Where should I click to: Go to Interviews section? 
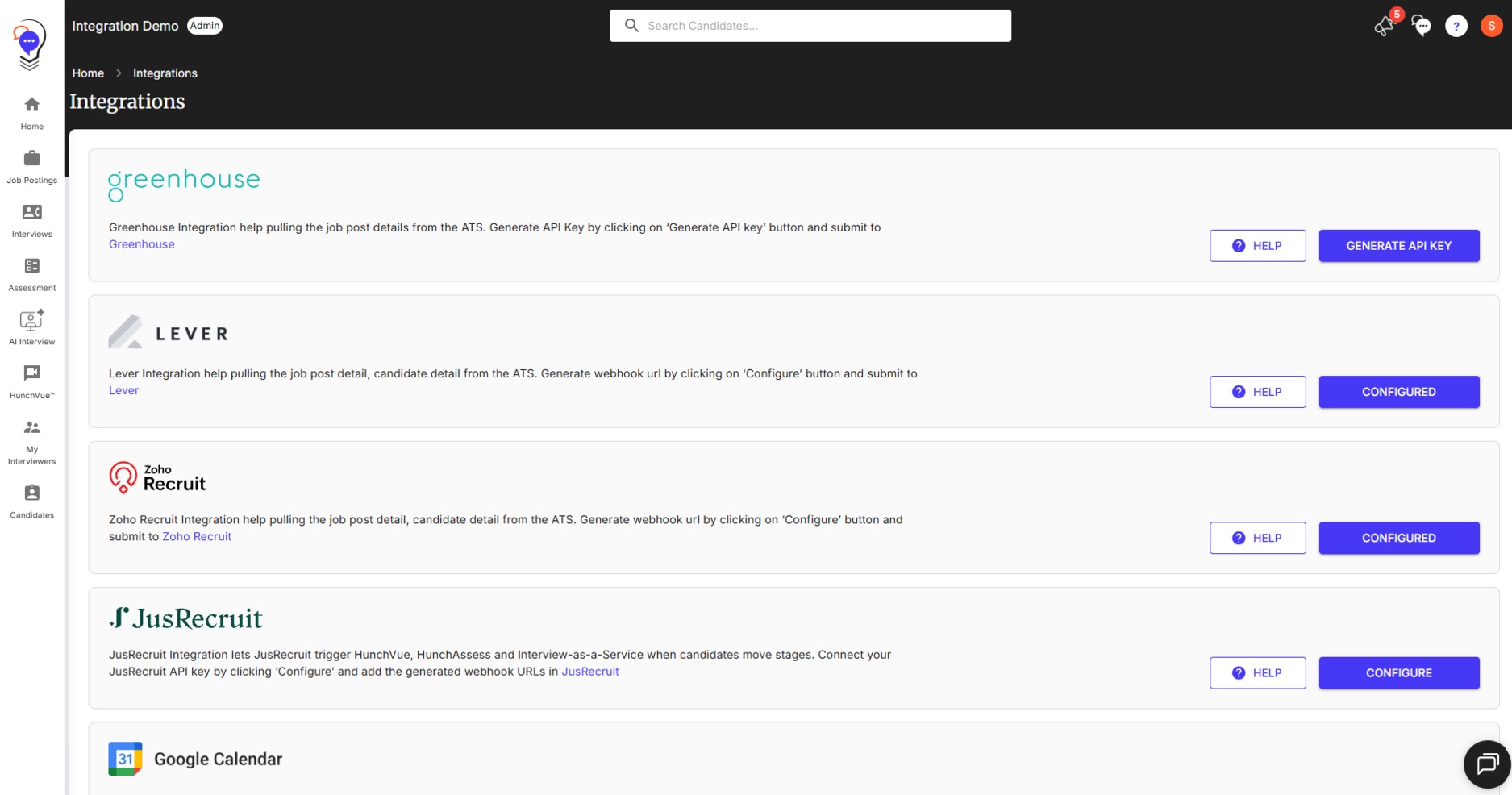[32, 221]
